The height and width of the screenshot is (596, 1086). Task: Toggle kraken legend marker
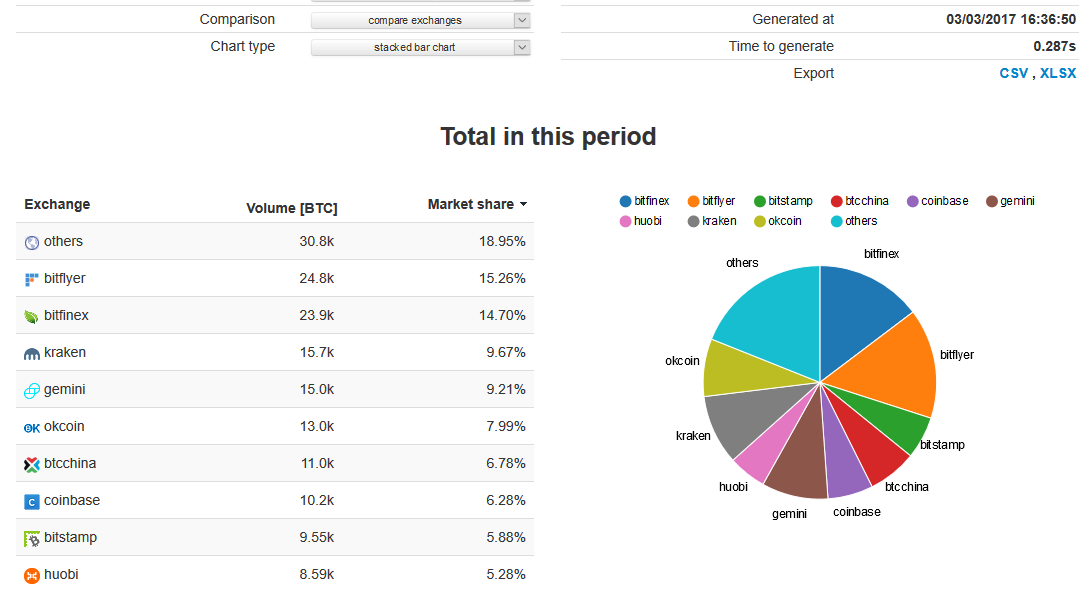tap(693, 222)
